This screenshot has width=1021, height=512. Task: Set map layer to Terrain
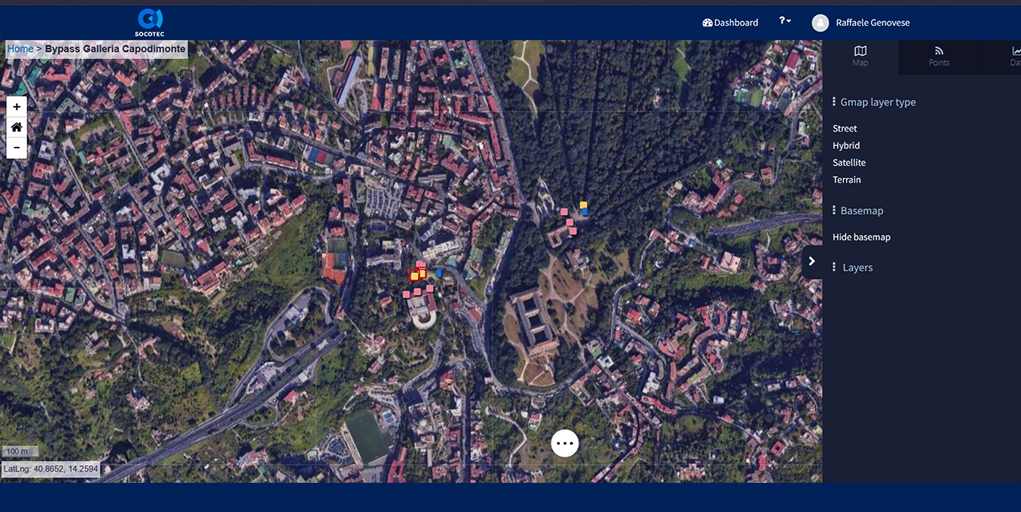click(847, 180)
